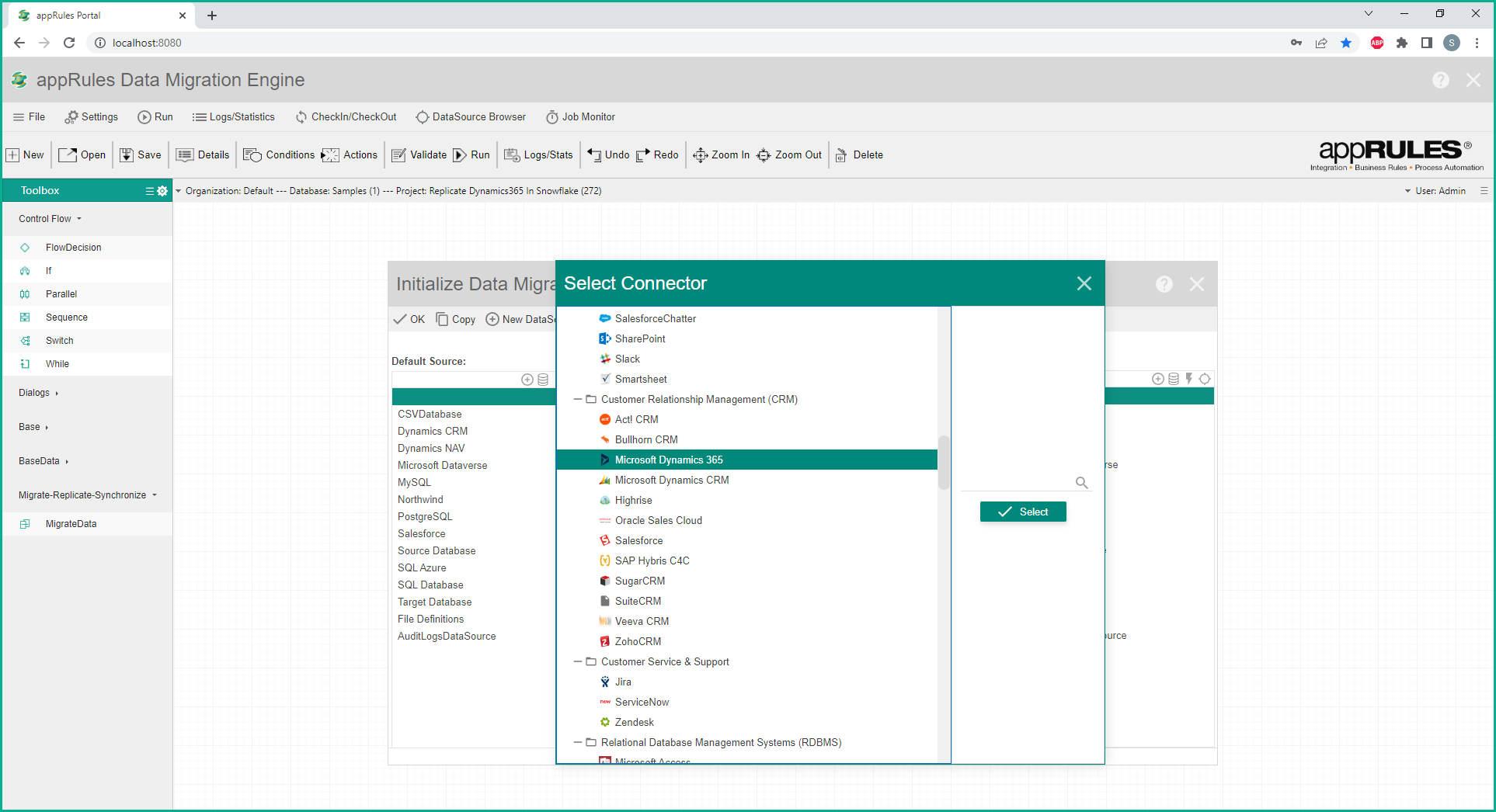Open a project with Open icon
Screen dimensions: 1496x812
point(82,155)
